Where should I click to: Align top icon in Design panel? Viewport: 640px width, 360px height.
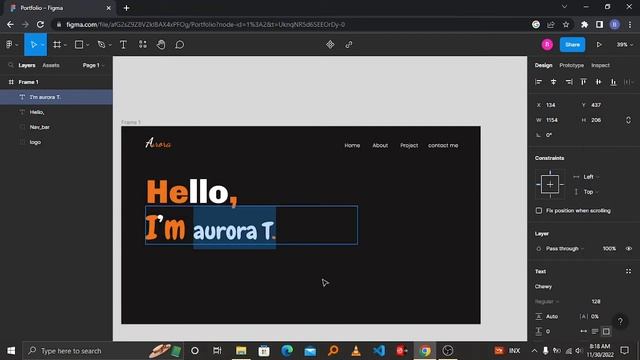pyautogui.click(x=584, y=82)
